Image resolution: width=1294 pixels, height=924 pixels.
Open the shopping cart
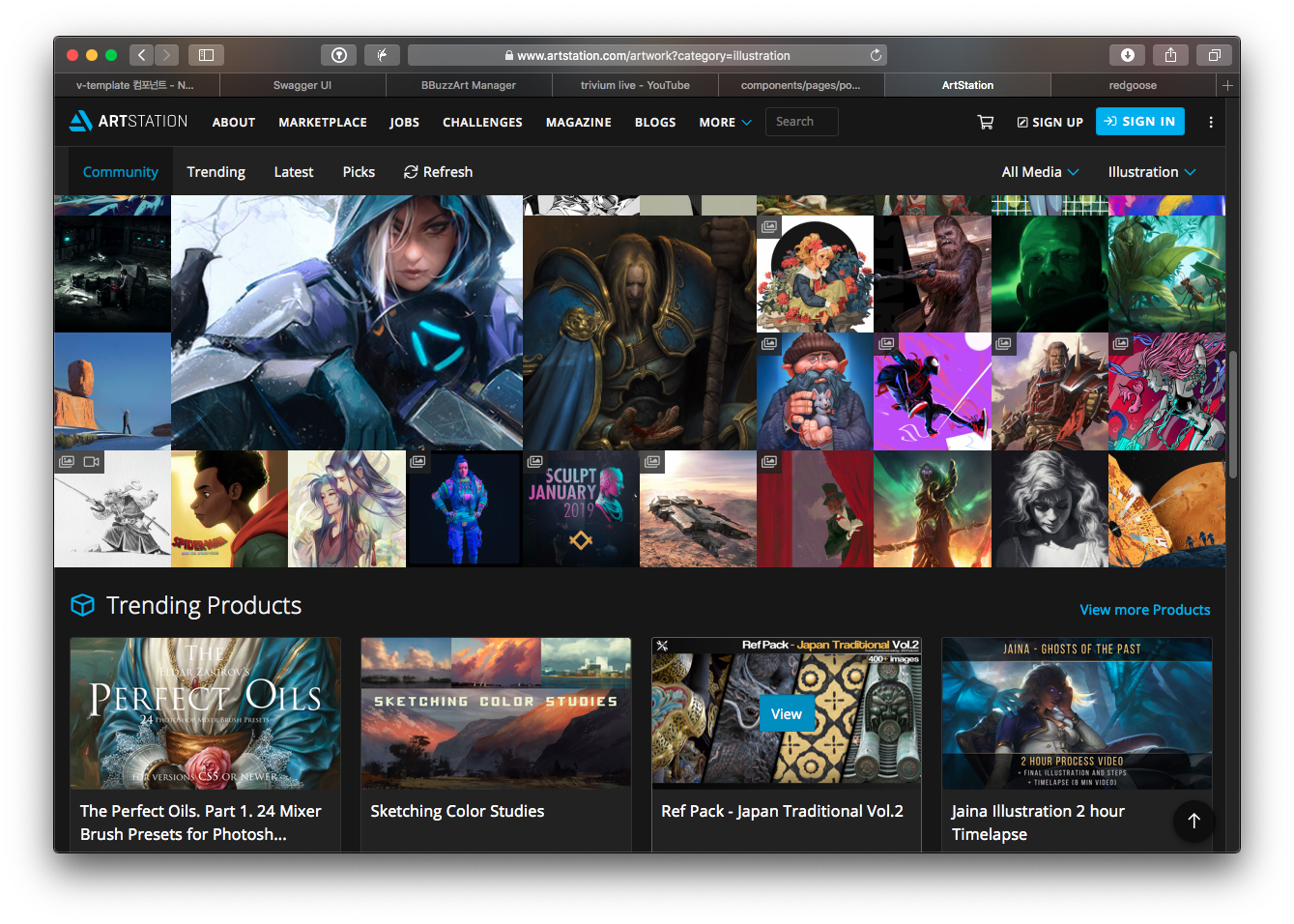pos(986,122)
